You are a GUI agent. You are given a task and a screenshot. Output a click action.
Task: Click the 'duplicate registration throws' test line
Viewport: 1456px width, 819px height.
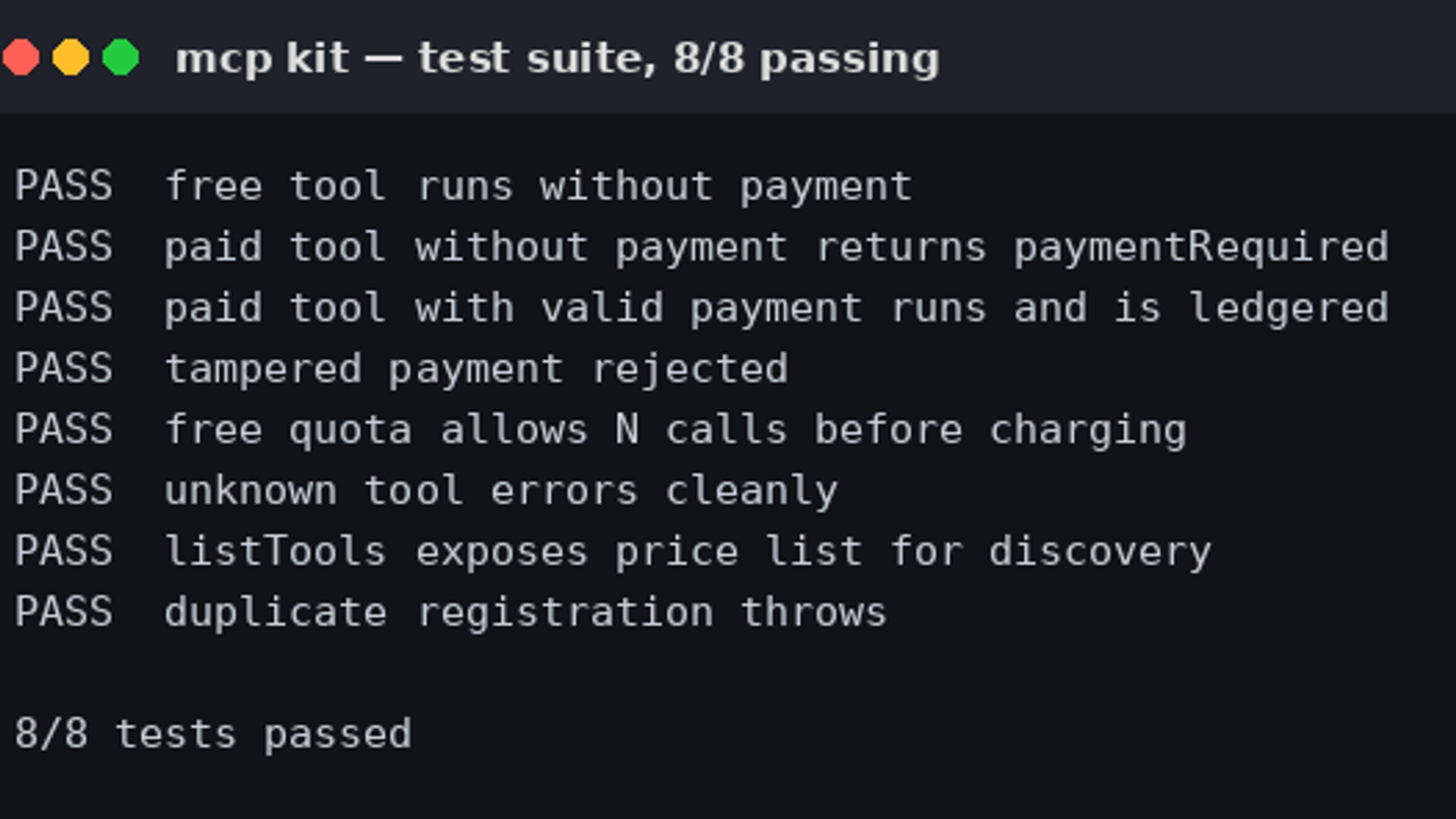tap(451, 613)
